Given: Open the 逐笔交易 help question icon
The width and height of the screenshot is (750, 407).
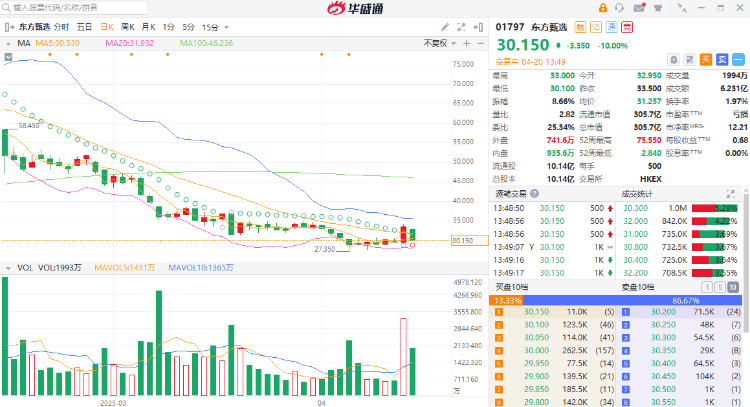Looking at the screenshot, I should [534, 194].
